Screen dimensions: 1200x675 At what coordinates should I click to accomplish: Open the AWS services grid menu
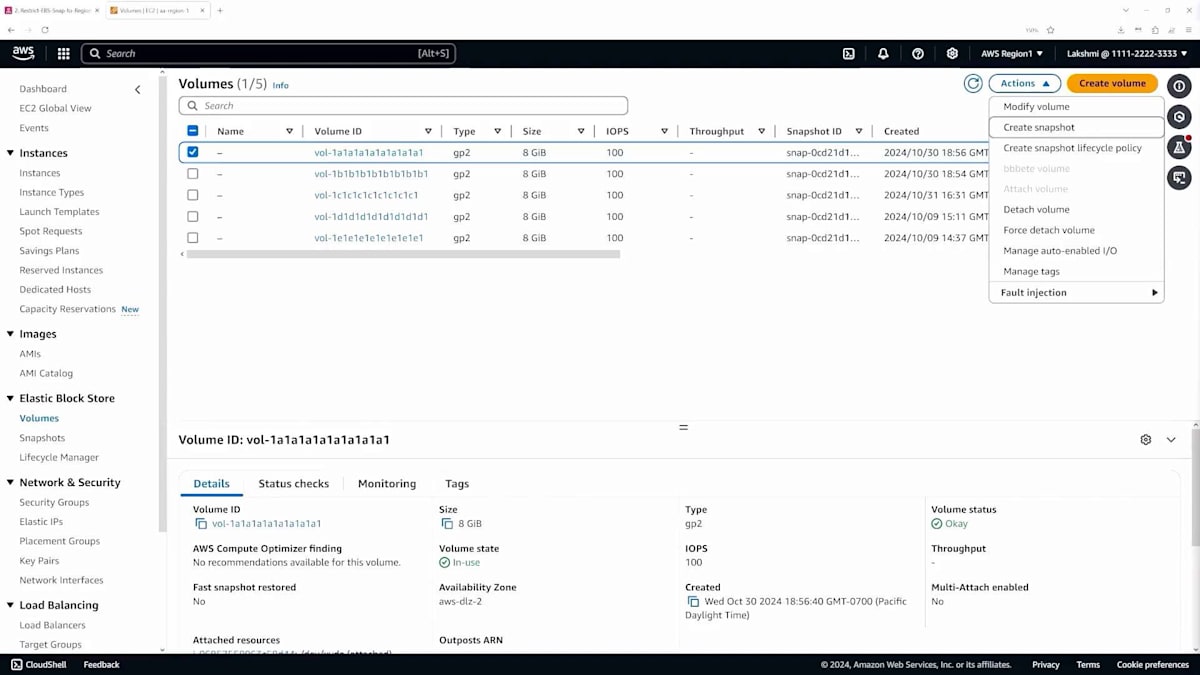click(x=63, y=54)
